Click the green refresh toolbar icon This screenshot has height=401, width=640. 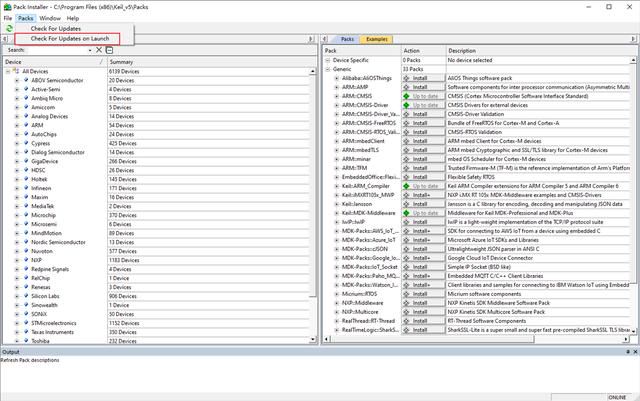pyautogui.click(x=9, y=28)
